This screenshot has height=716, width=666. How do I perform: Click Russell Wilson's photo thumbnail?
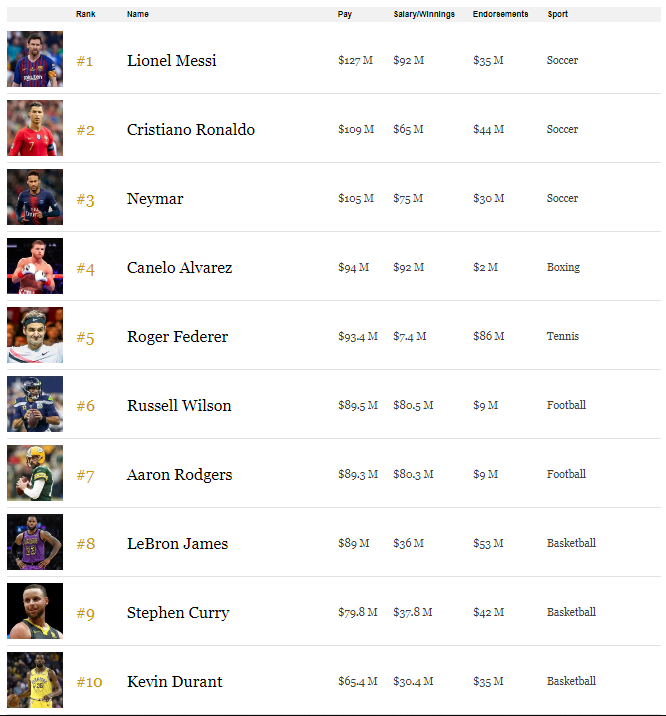coord(35,404)
